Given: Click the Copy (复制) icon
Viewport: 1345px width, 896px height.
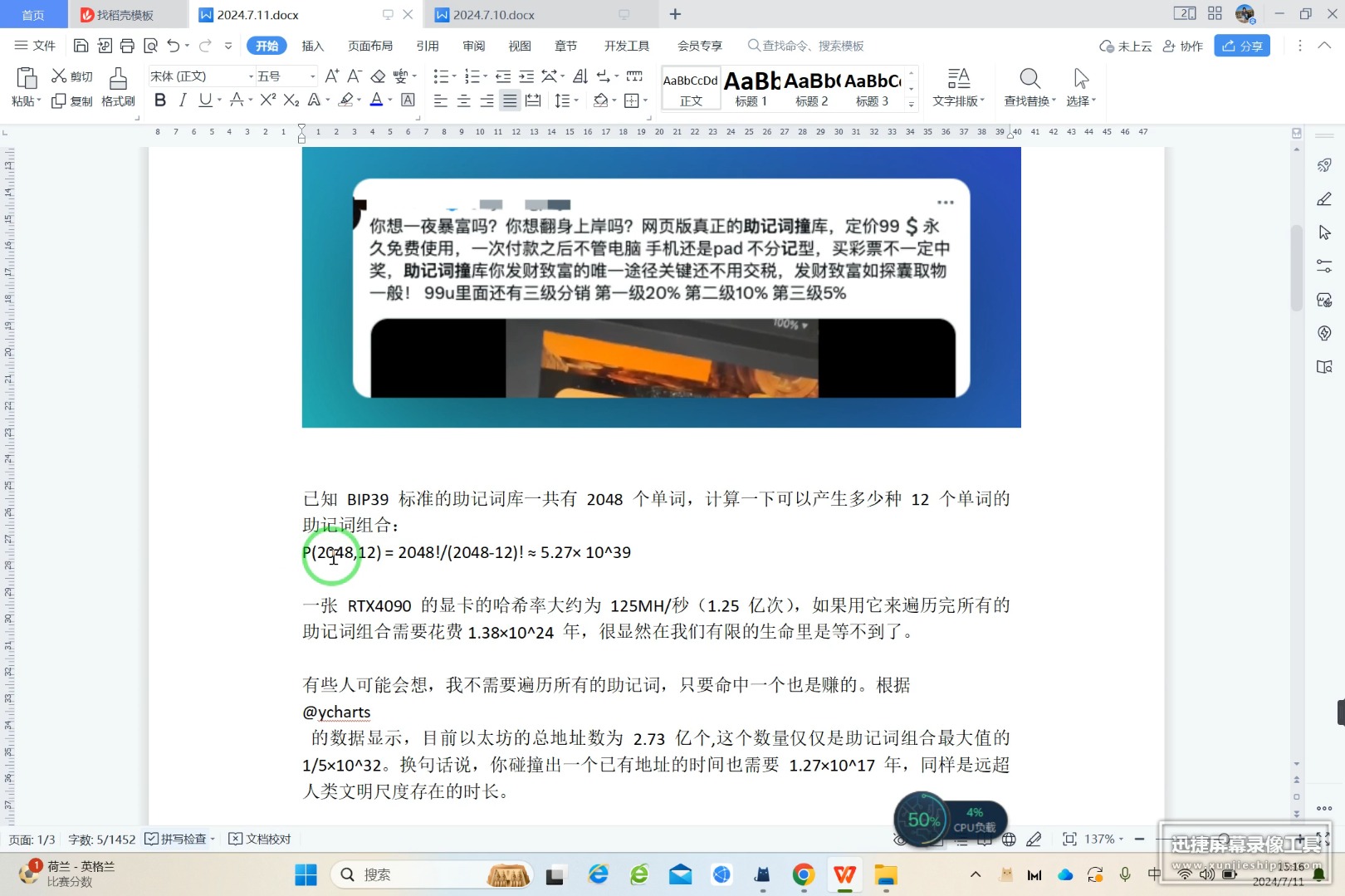Looking at the screenshot, I should point(59,100).
